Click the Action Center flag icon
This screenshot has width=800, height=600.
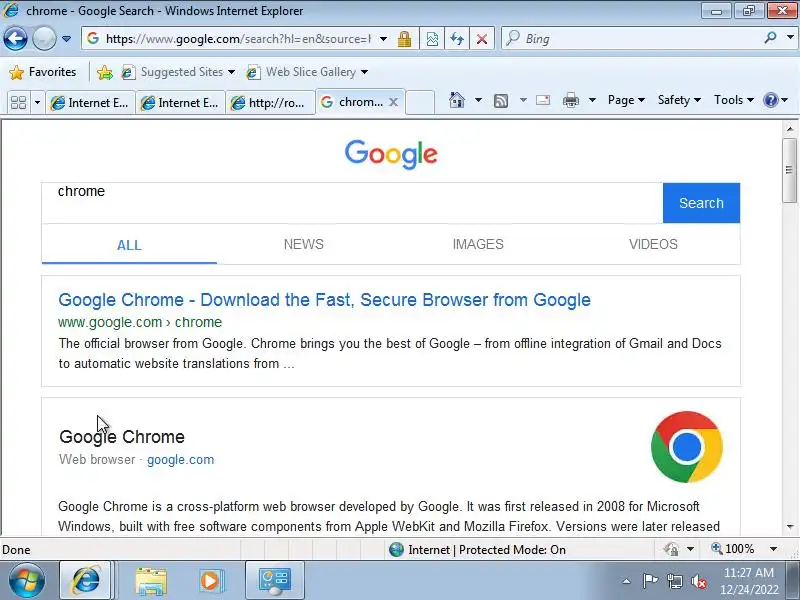(650, 581)
